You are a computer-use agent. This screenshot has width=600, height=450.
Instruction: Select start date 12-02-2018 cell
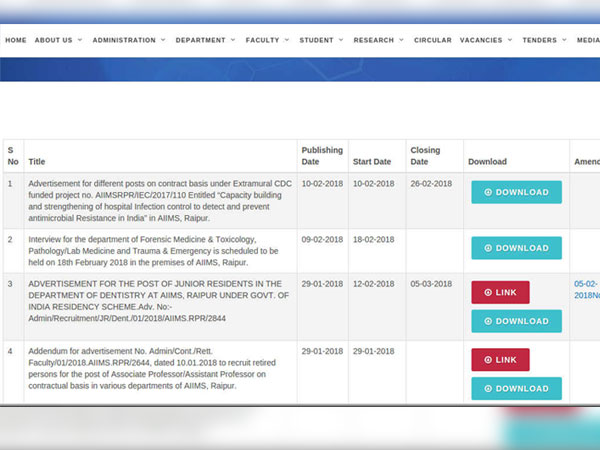click(x=373, y=284)
